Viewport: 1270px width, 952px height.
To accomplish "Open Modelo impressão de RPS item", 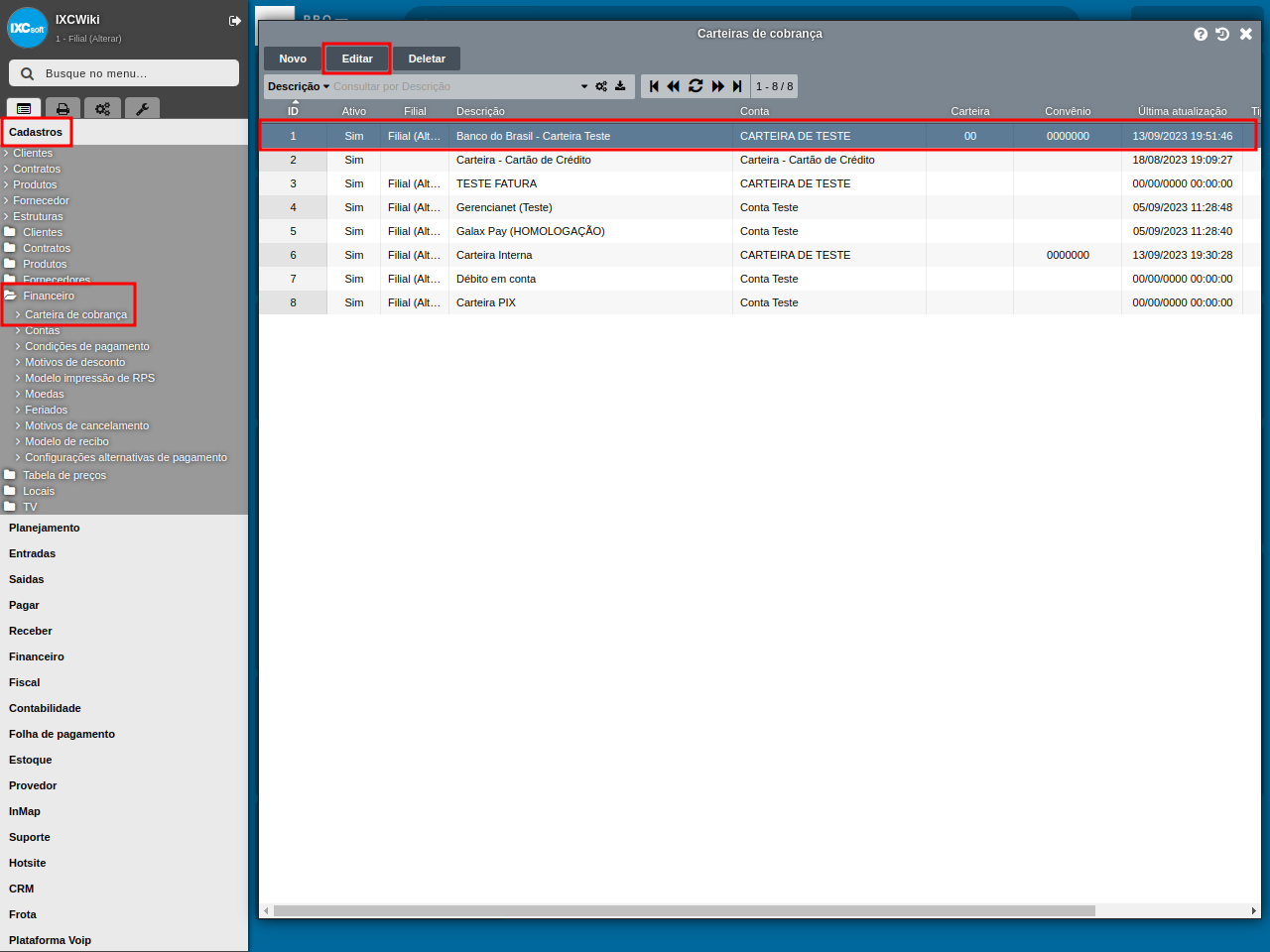I will (89, 378).
